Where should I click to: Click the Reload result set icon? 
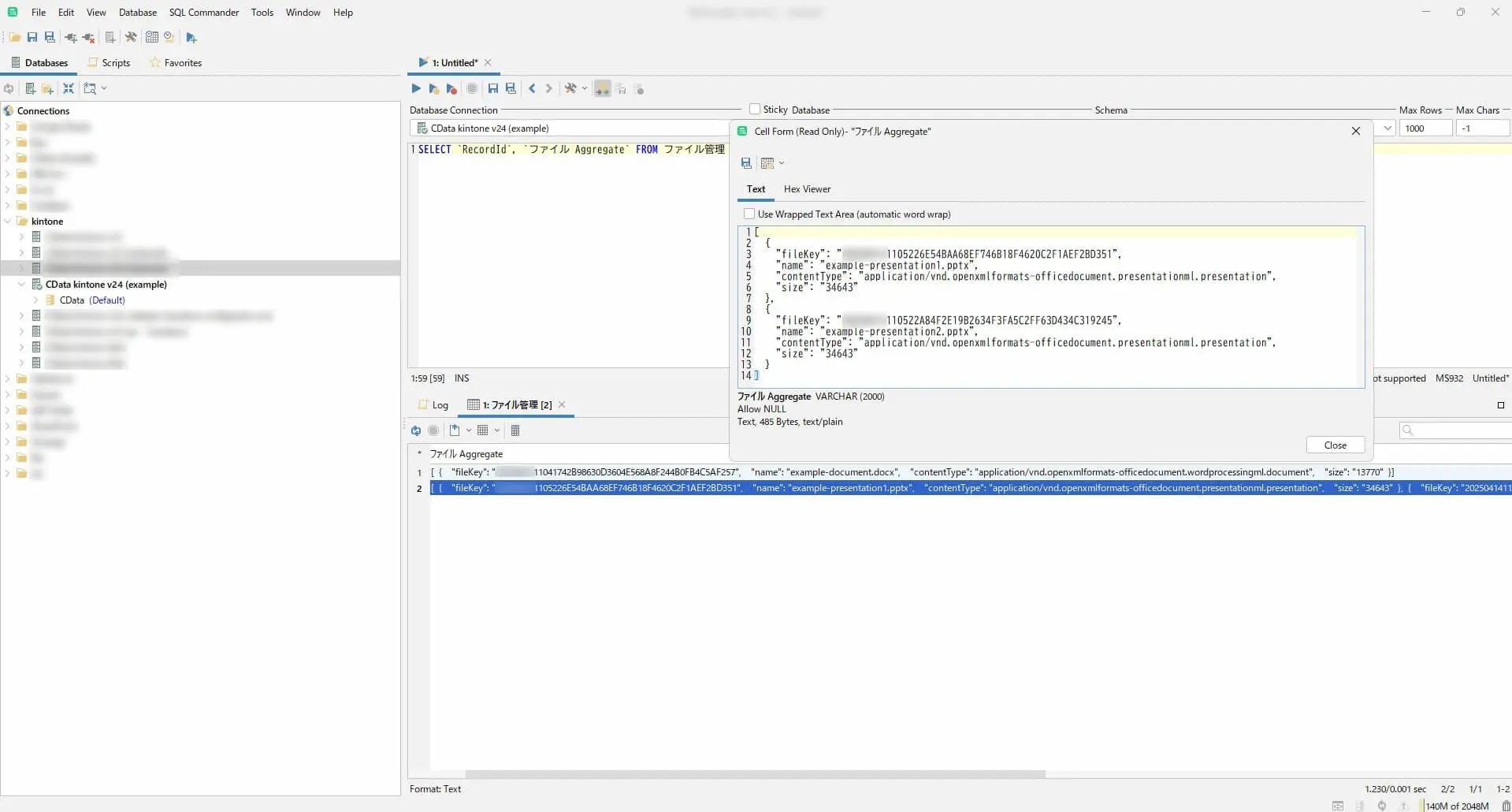click(x=416, y=430)
